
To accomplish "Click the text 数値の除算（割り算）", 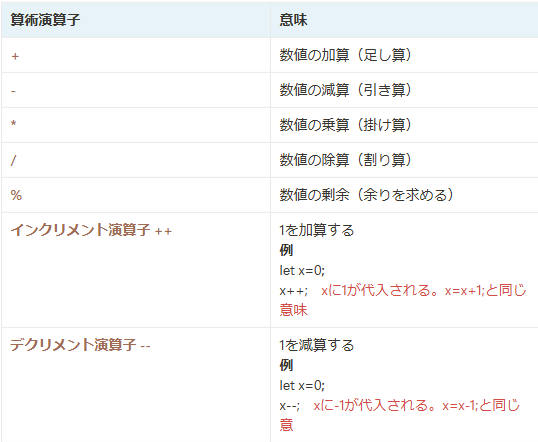I will pos(346,160).
